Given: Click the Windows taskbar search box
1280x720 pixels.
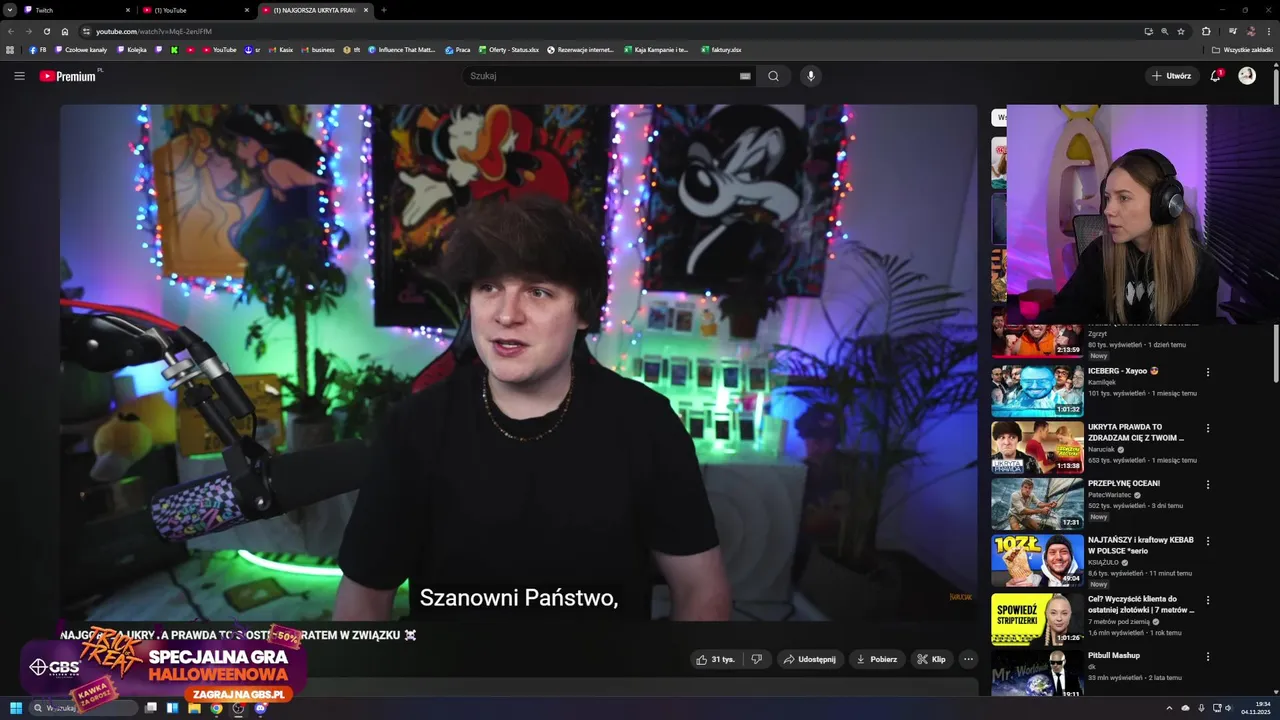Looking at the screenshot, I should [x=85, y=708].
